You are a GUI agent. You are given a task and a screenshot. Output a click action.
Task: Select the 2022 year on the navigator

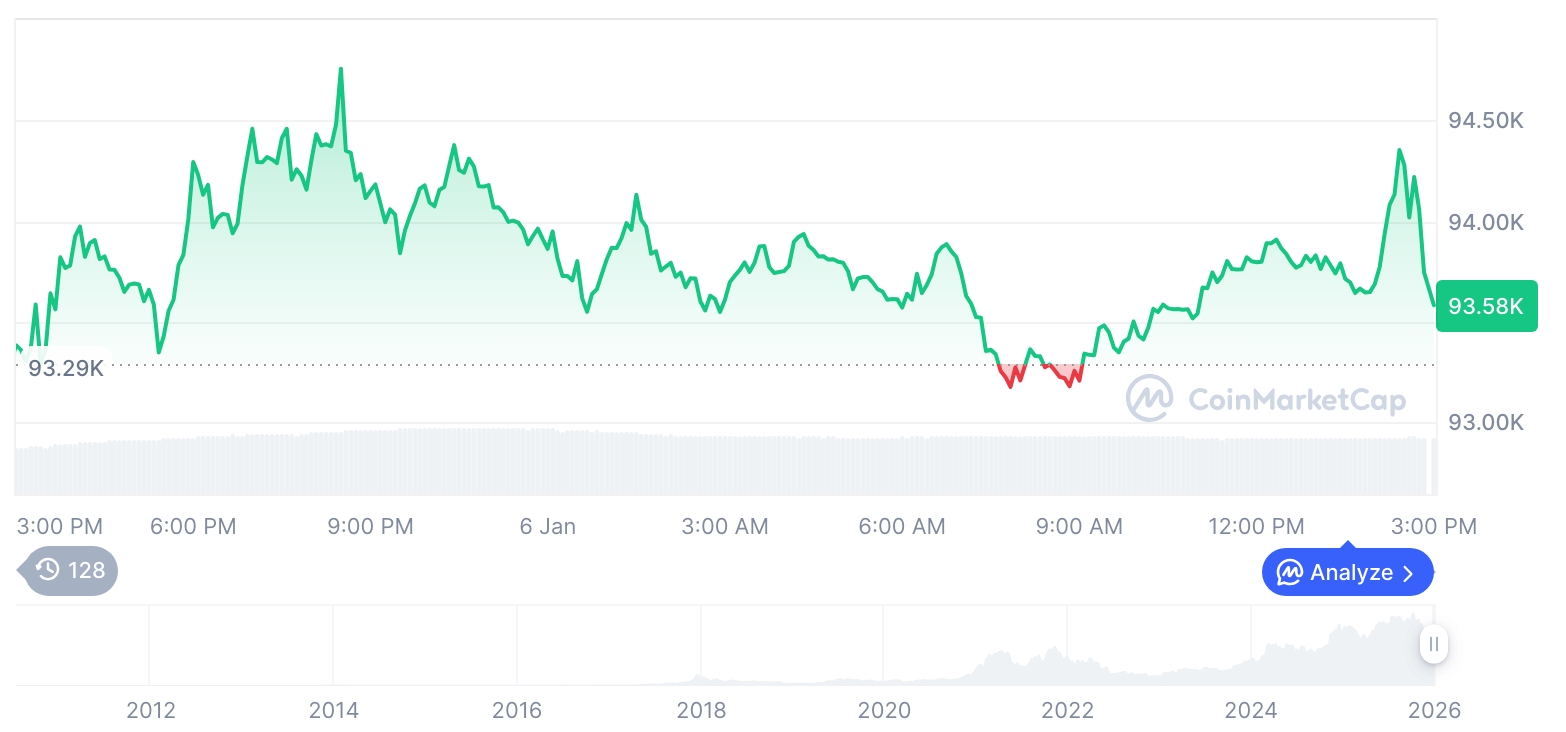pos(1068,711)
